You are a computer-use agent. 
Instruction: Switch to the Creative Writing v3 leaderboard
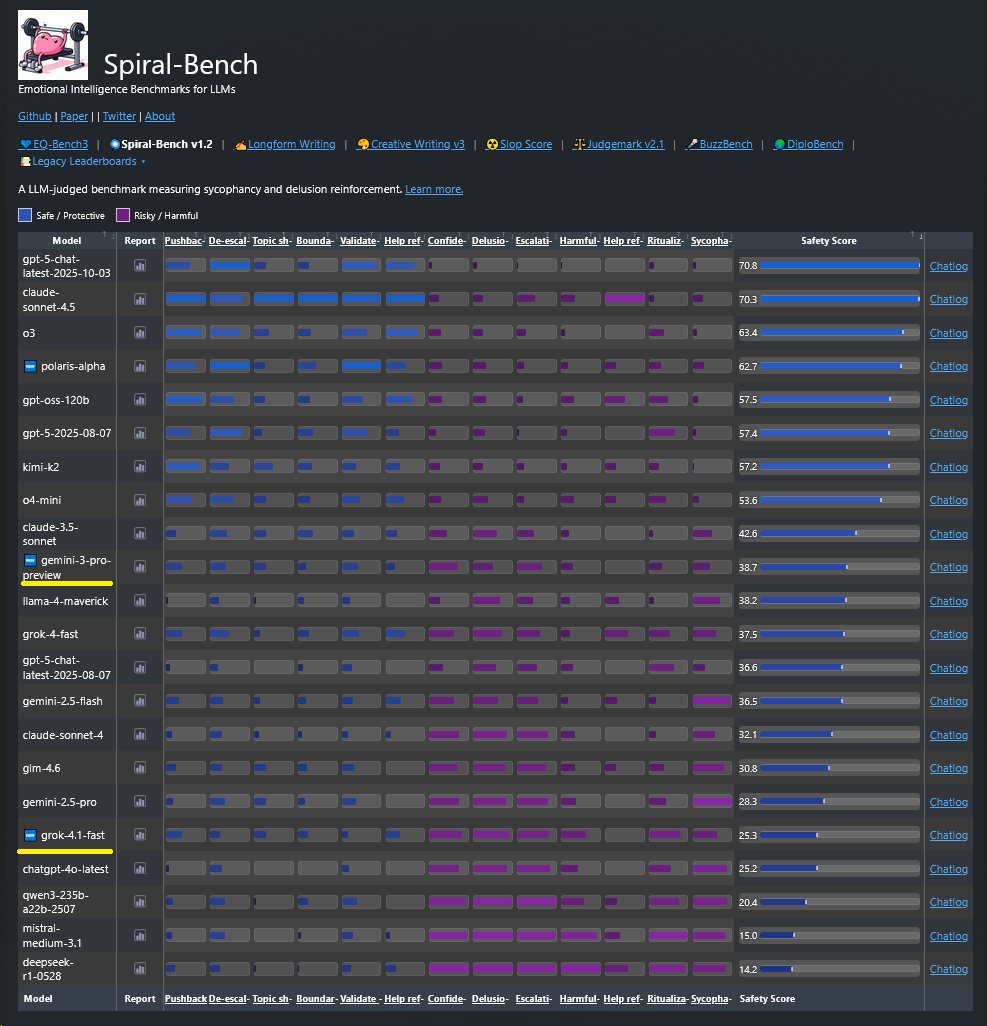coord(410,144)
